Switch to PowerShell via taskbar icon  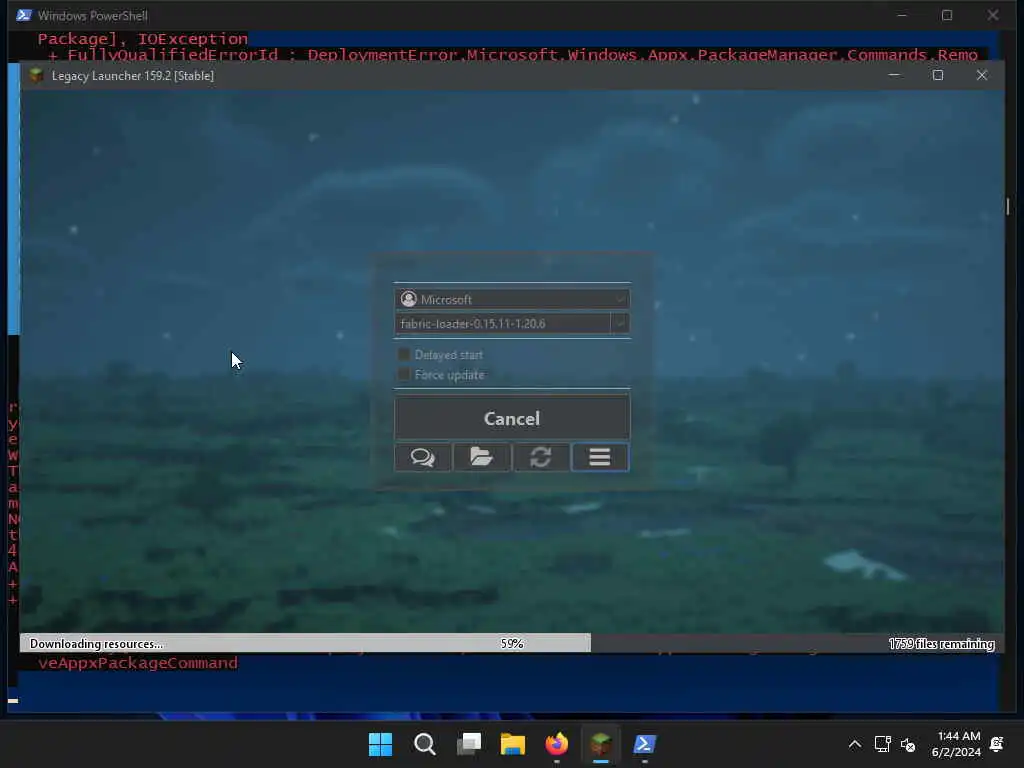tap(645, 744)
